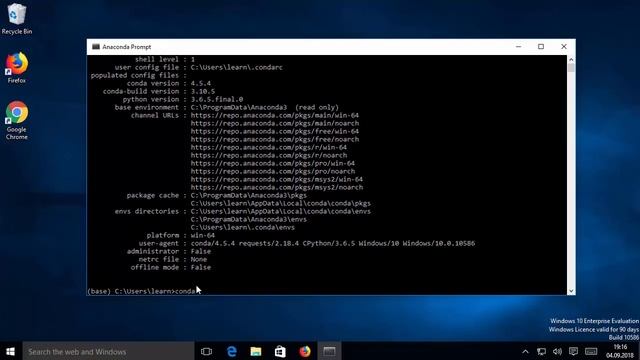Click the user-agent line with requests/2.18.4
Viewport: 640px width, 360px height.
click(307, 243)
